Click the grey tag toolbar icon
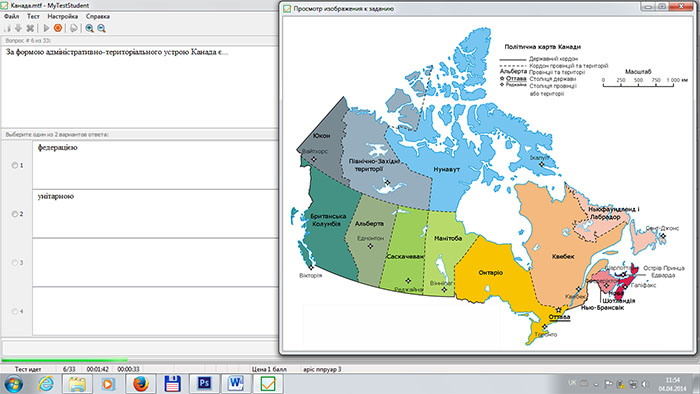The width and height of the screenshot is (700, 394). pos(74,28)
